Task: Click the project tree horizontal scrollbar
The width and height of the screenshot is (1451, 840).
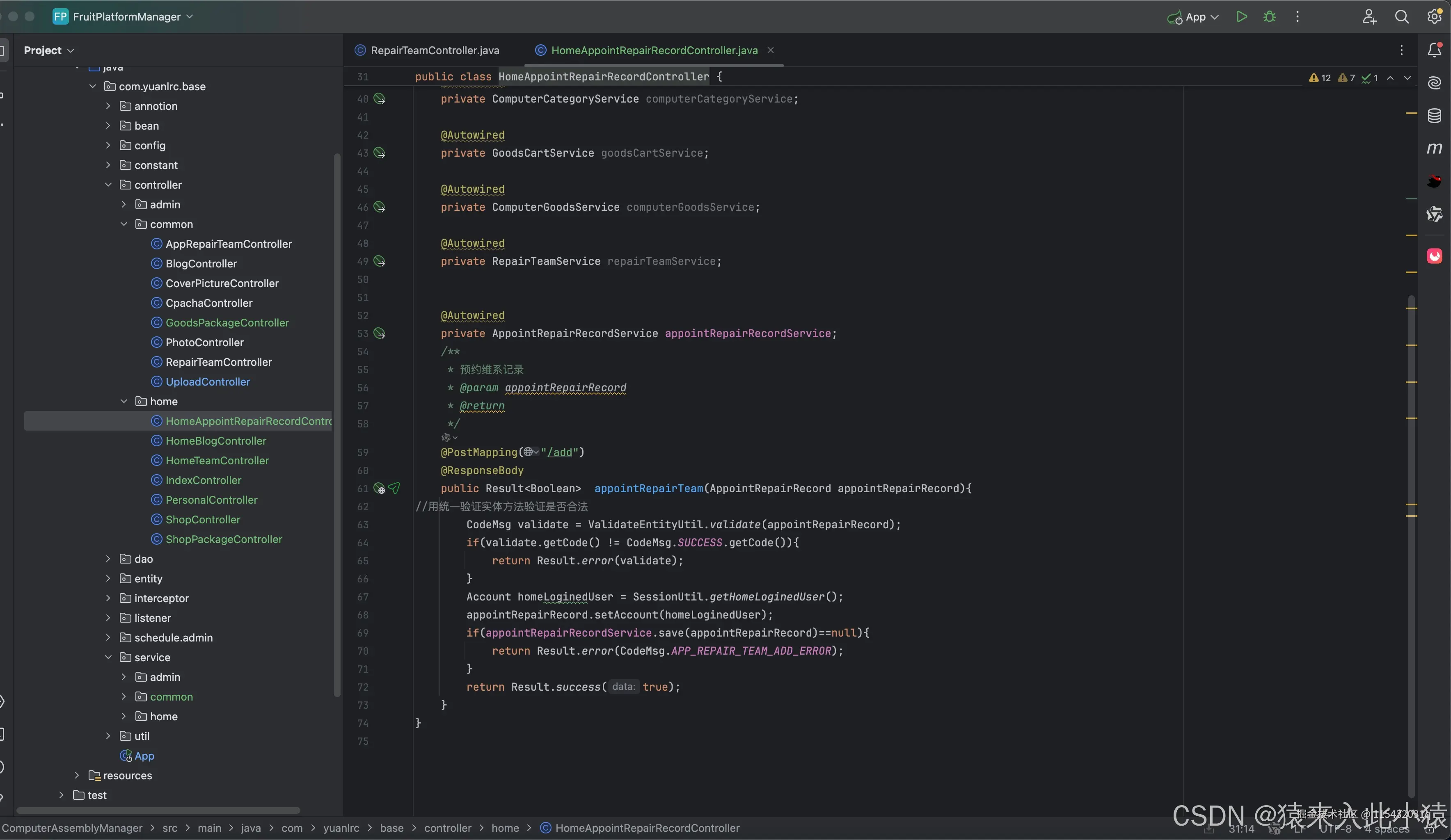Action: tap(158, 810)
